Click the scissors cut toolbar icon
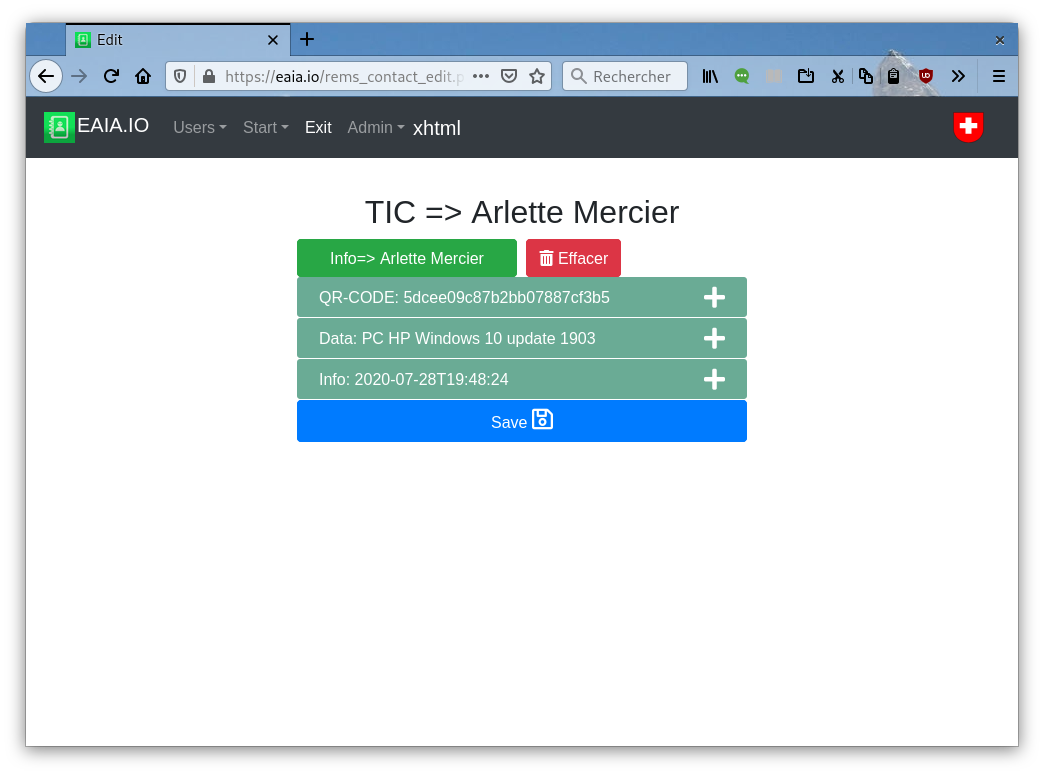Screen dimensions: 1044x775 coord(838,76)
